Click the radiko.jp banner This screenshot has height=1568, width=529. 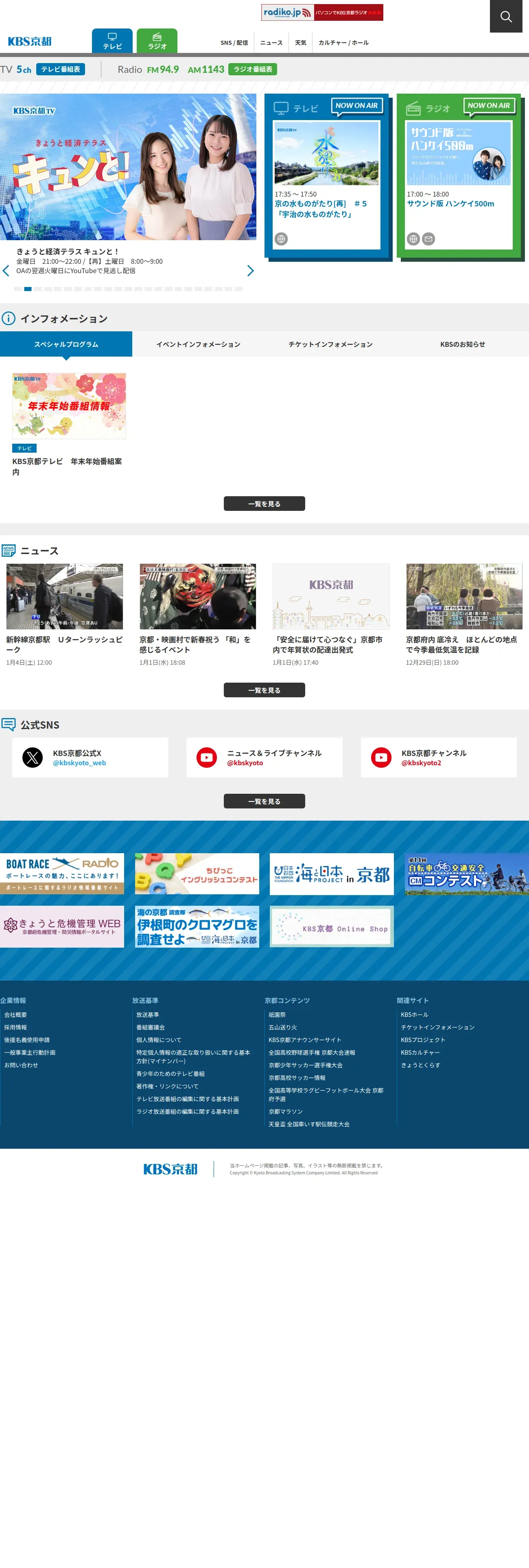coord(322,12)
